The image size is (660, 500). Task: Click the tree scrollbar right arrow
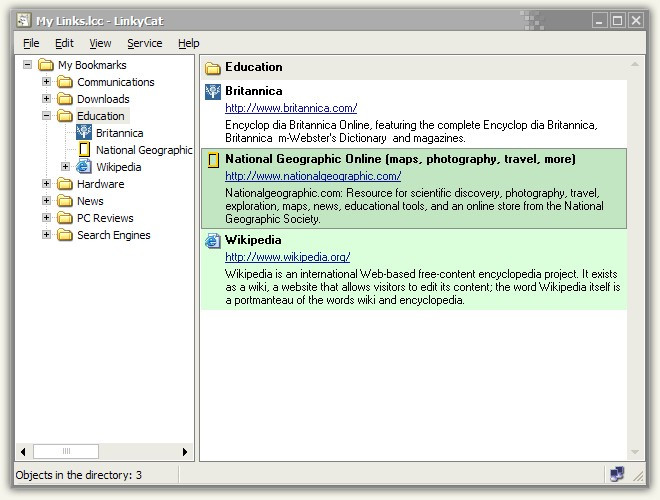(185, 452)
